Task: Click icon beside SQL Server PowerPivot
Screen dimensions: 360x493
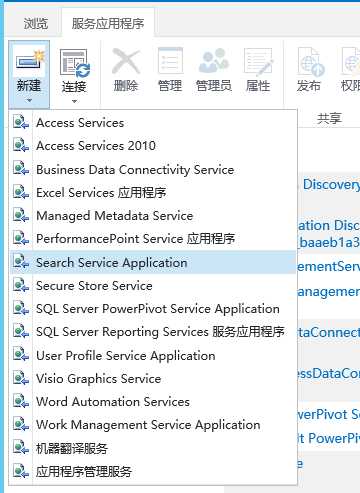Action: [x=21, y=308]
